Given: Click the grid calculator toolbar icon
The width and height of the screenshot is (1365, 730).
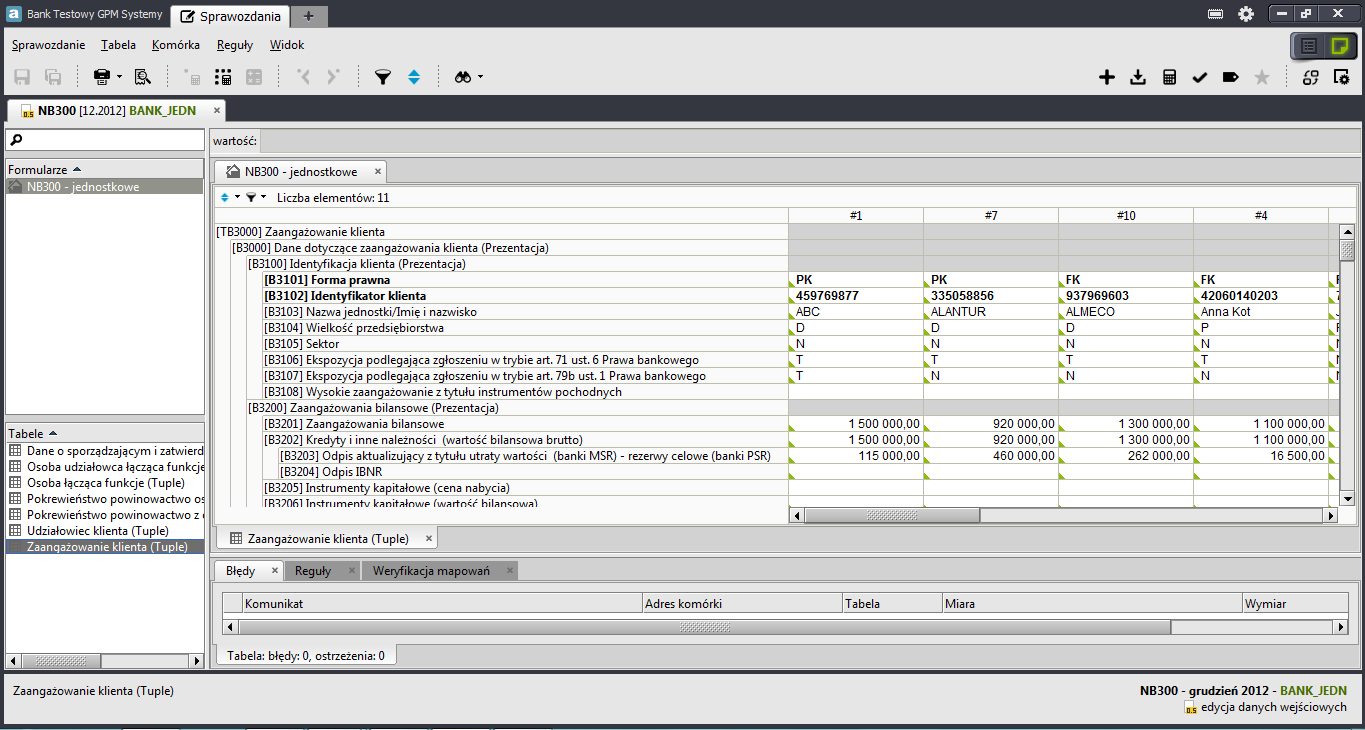Looking at the screenshot, I should 224,77.
